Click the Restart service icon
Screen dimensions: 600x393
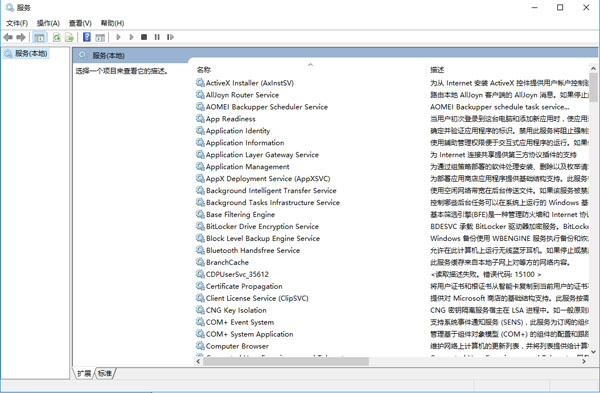pyautogui.click(x=170, y=37)
